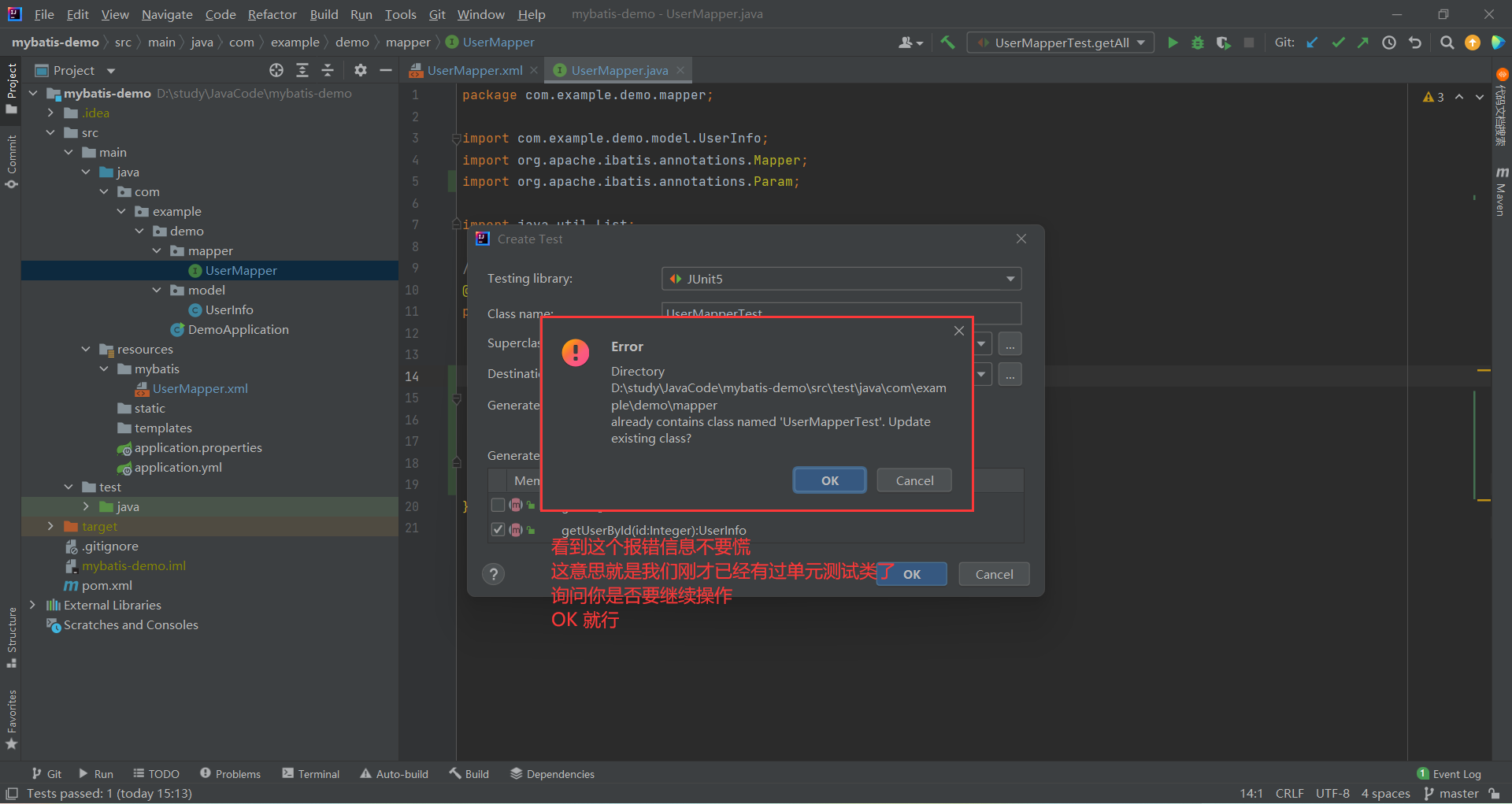
Task: Open the Favorites tool window
Action: point(11,720)
